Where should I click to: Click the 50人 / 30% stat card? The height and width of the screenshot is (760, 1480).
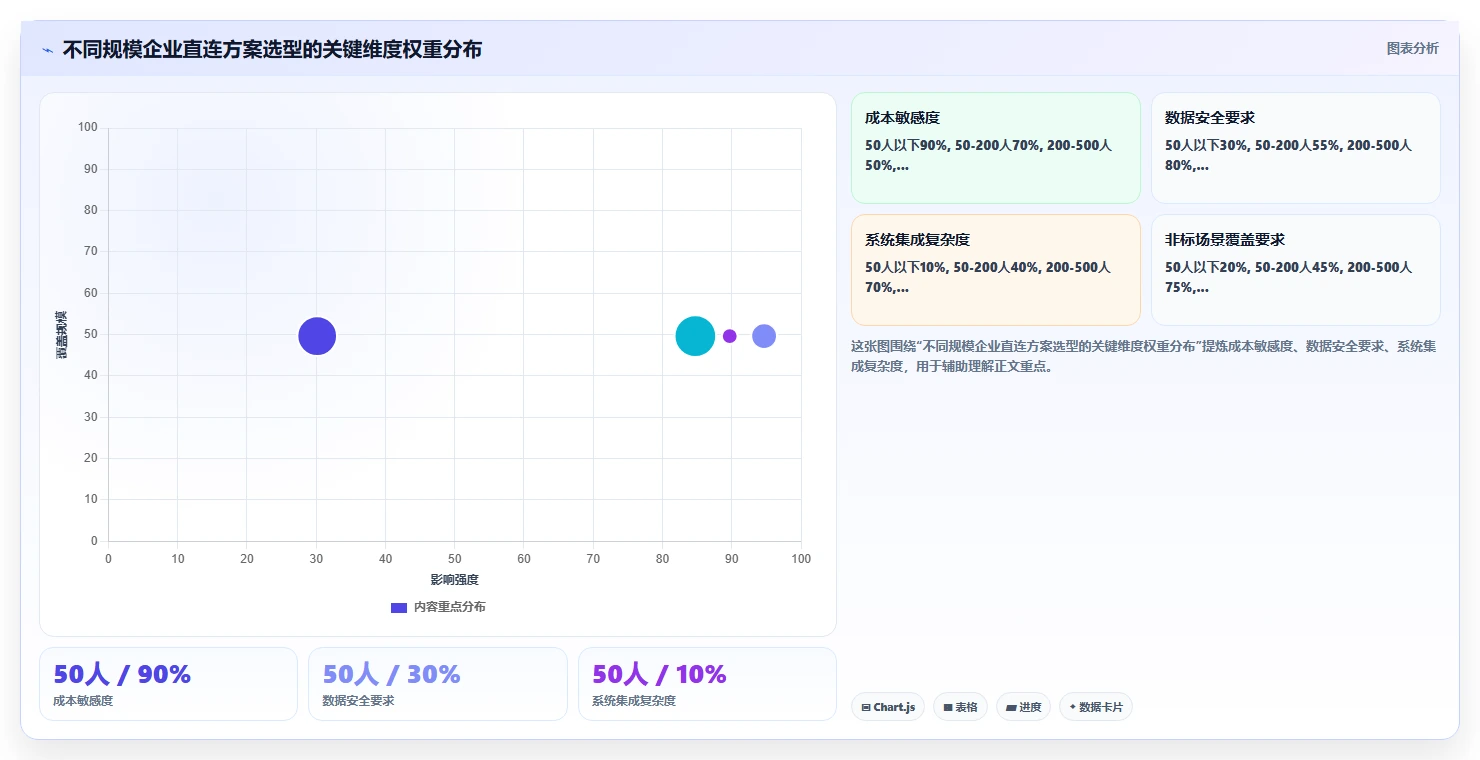[438, 684]
